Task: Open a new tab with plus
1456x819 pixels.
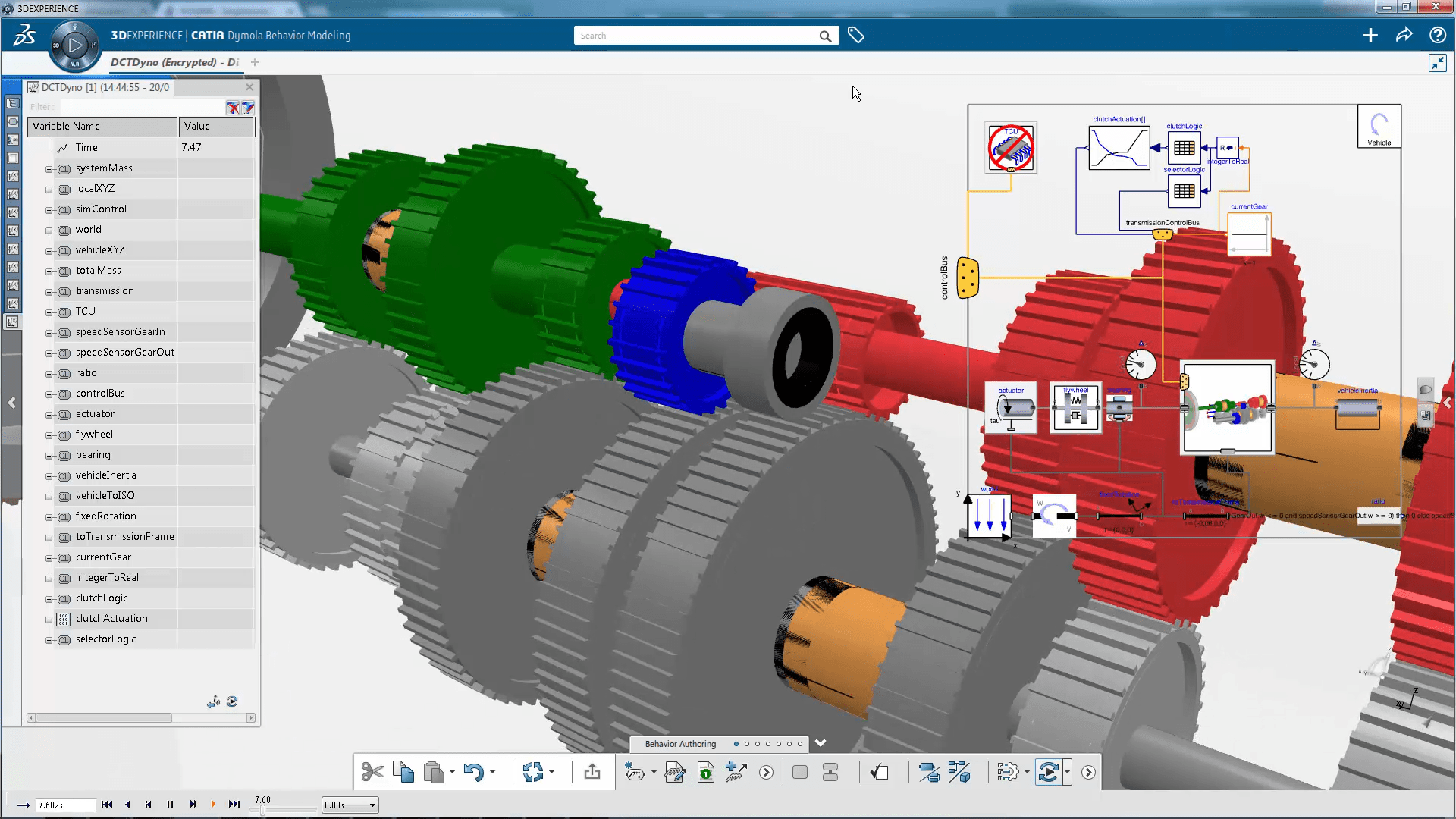Action: (255, 62)
